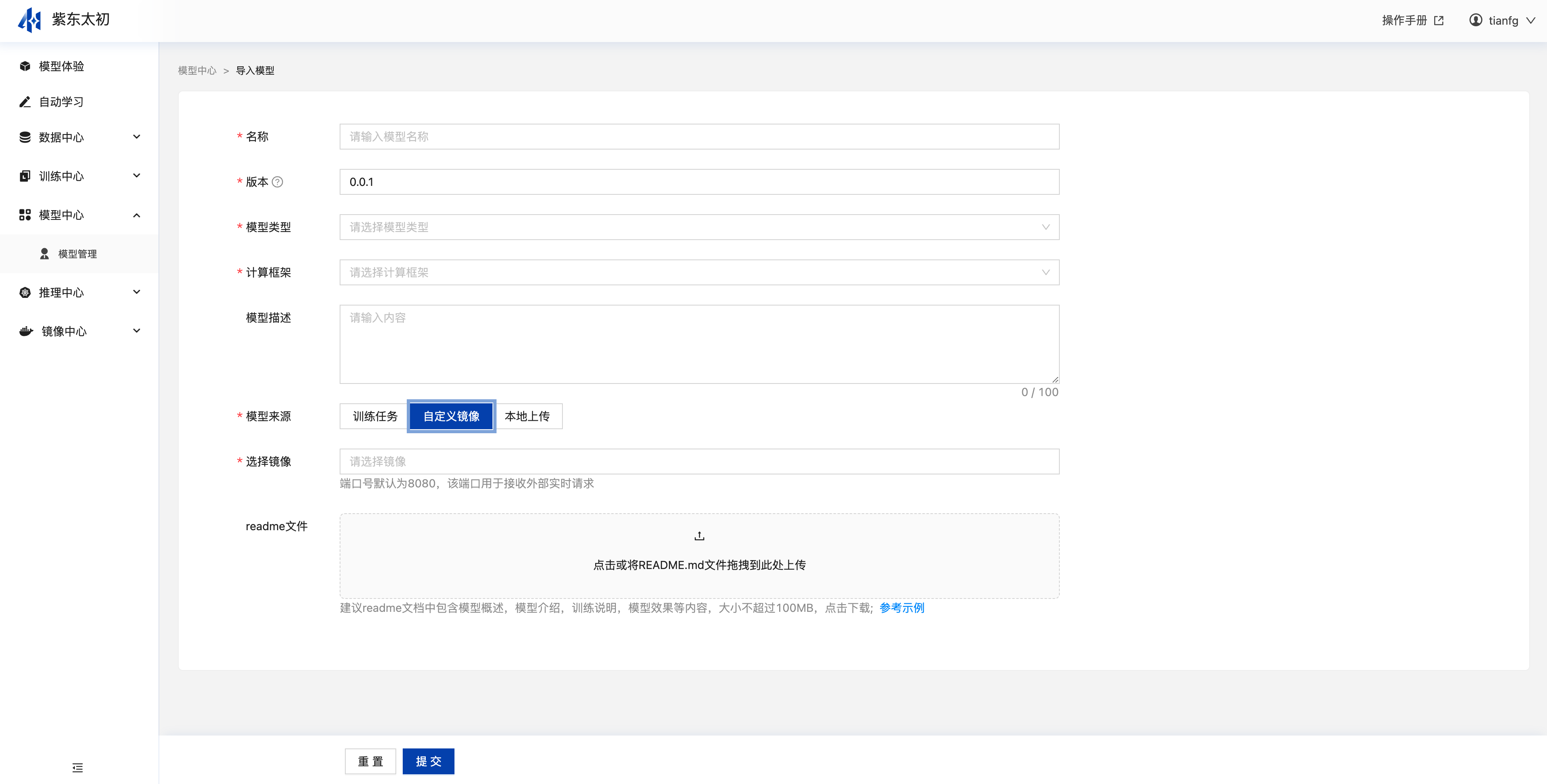Open the 模型类型 dropdown

tap(699, 227)
